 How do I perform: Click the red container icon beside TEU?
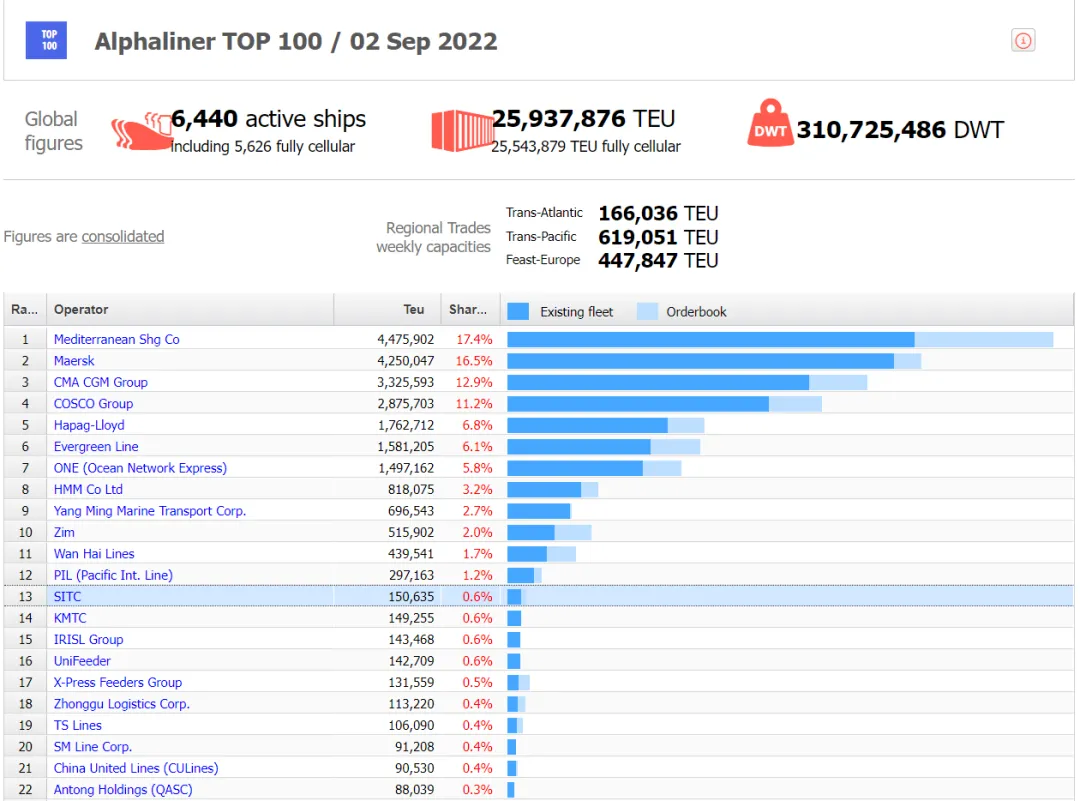[462, 130]
